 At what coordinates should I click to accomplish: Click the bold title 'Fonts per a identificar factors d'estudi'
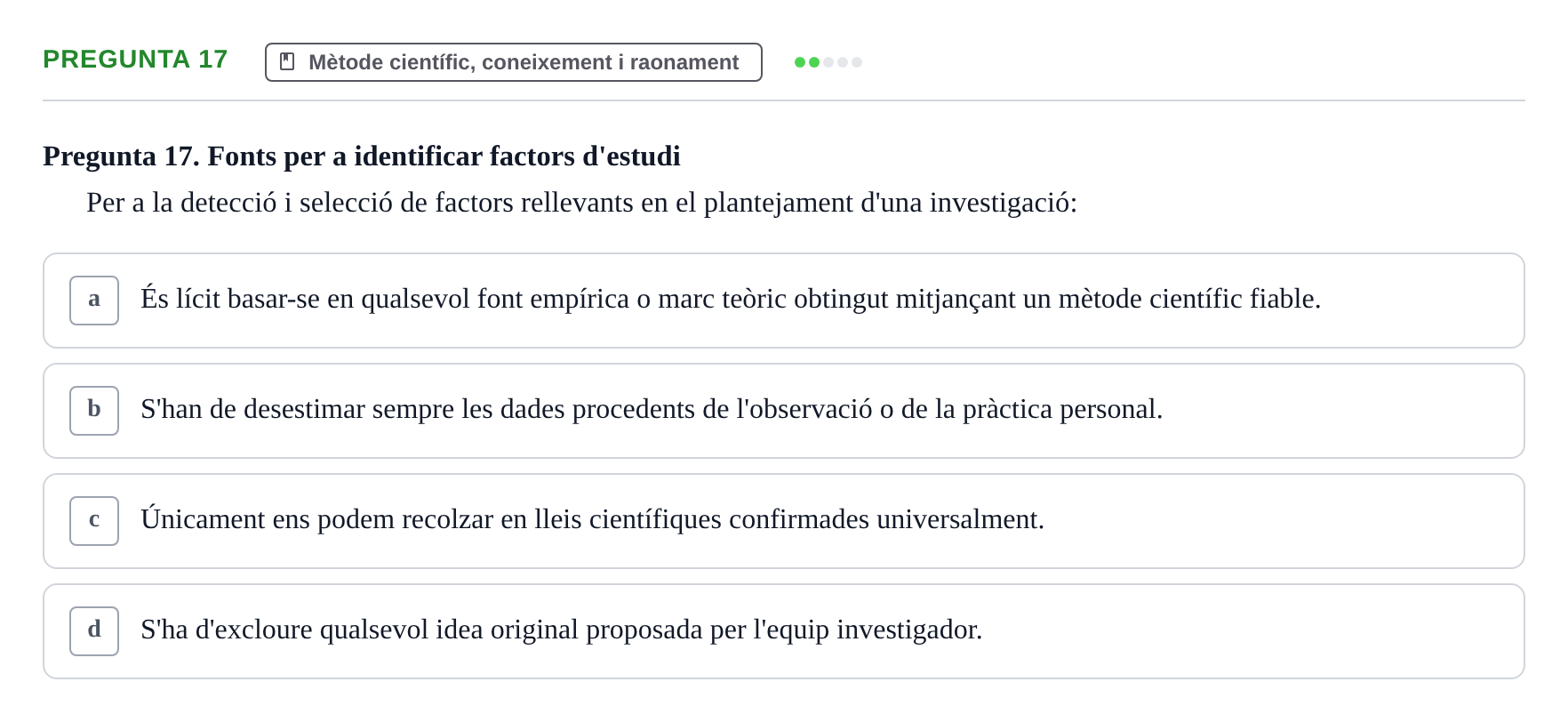click(x=444, y=156)
